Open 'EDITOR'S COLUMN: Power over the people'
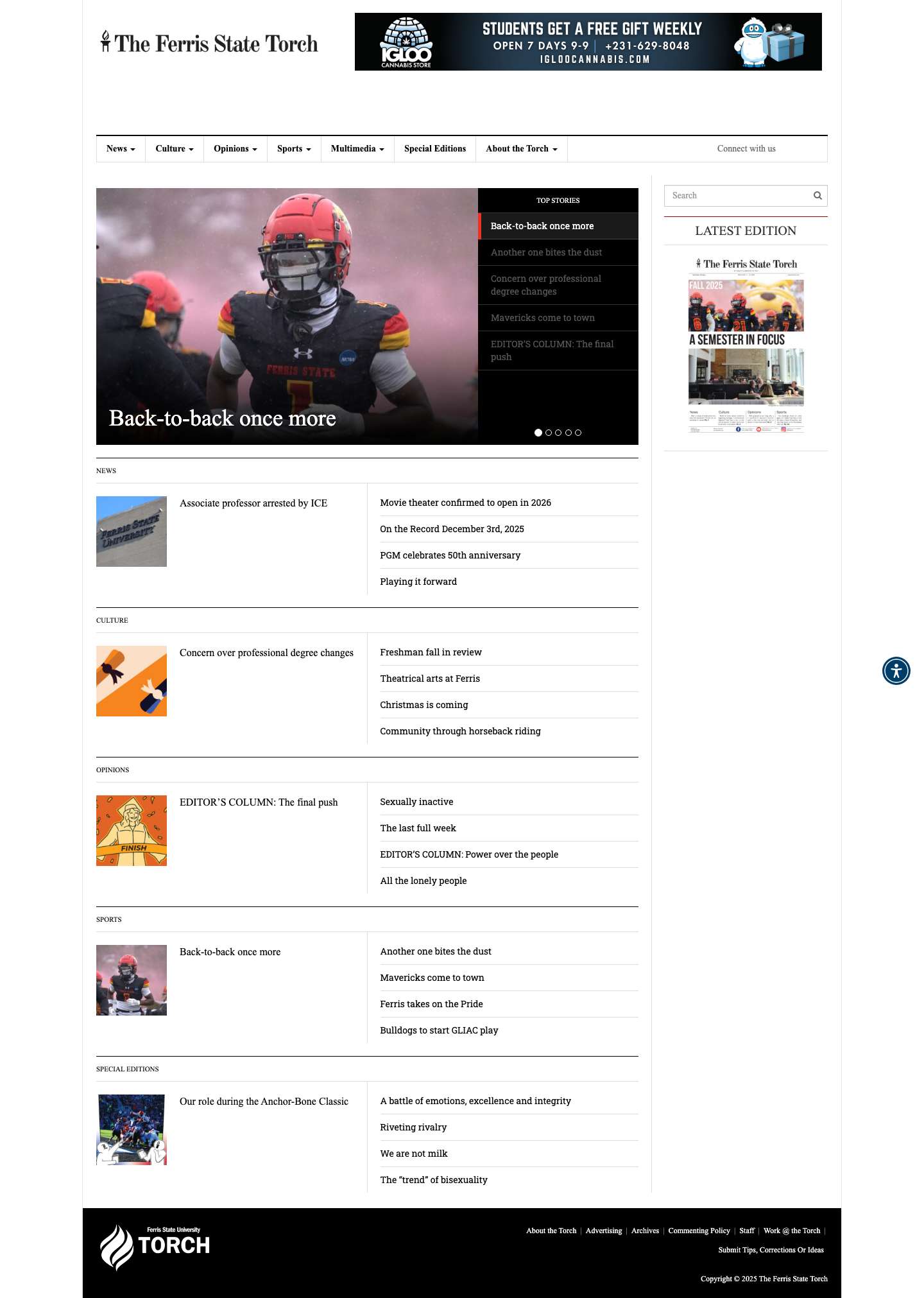This screenshot has height=1298, width=924. click(469, 854)
